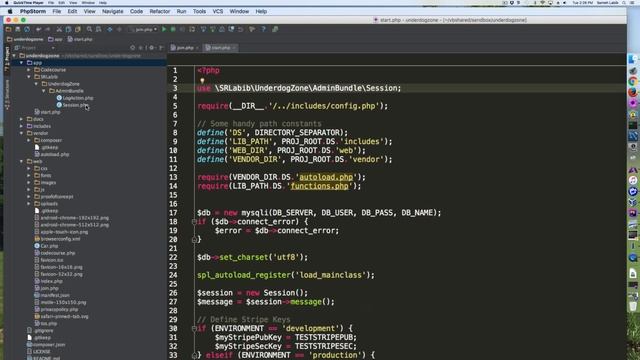Click the Redo toolbar icon
This screenshot has height=360, width=640.
pos(47,29)
